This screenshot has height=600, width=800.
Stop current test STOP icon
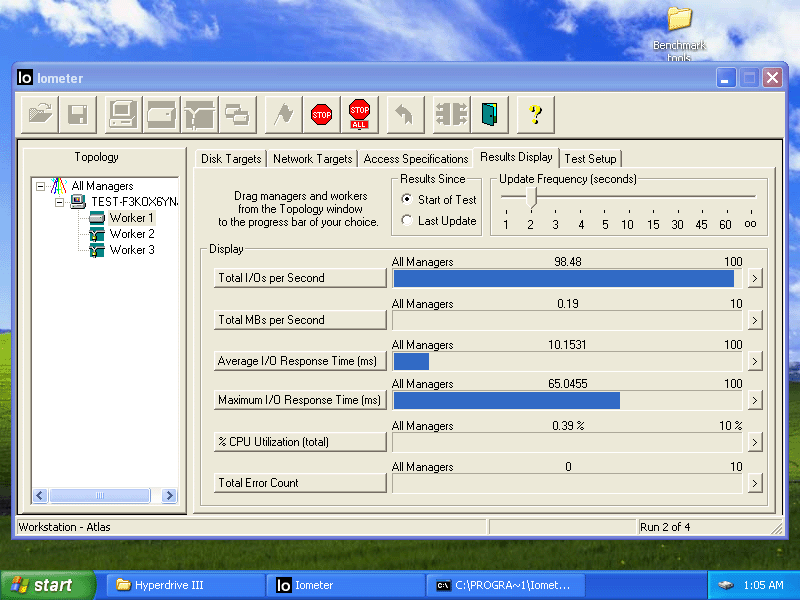point(321,114)
